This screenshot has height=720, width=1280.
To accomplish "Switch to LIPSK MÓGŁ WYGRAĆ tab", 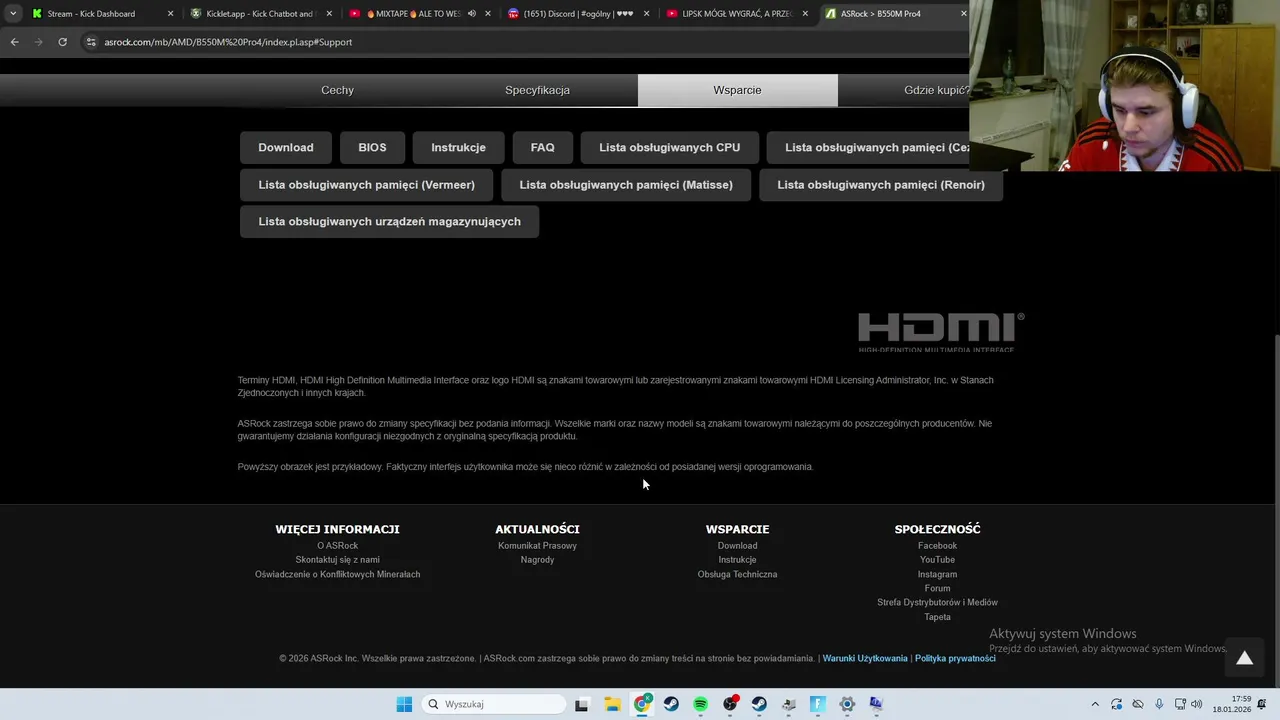I will 736,14.
